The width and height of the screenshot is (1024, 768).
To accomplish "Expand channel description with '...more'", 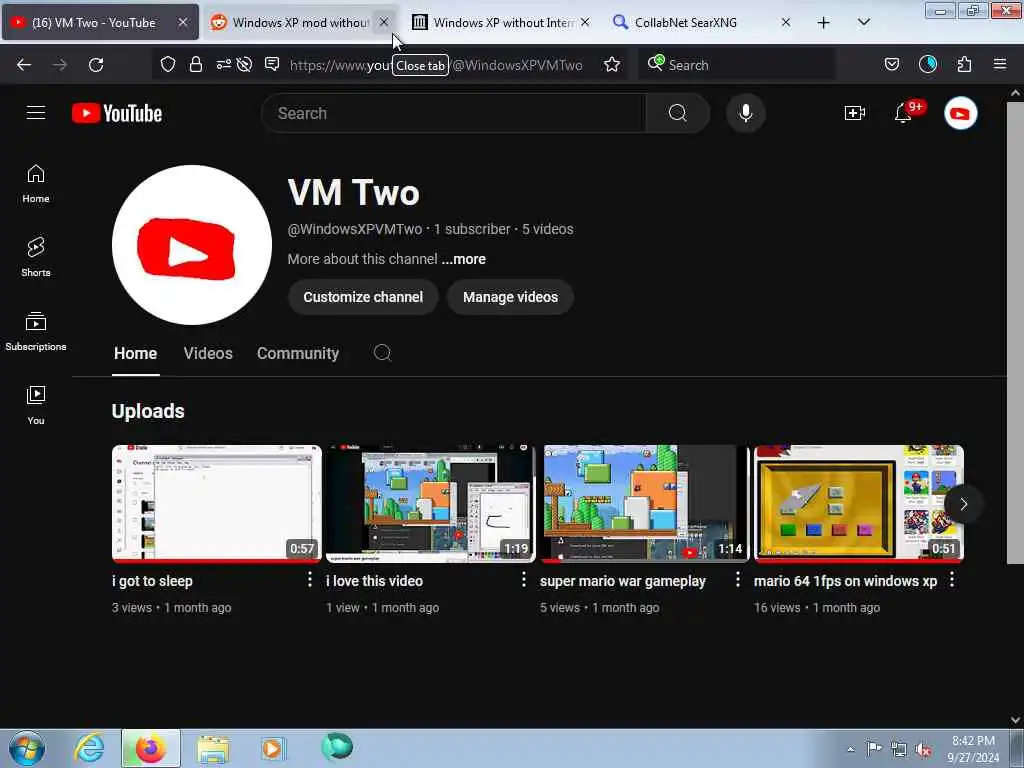I will click(463, 259).
